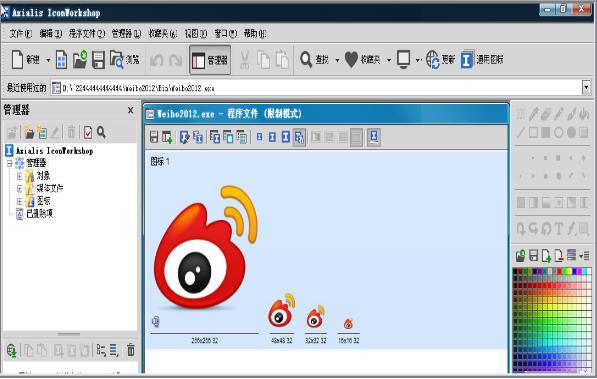Image resolution: width=597 pixels, height=379 pixels.
Task: Open dropdown arrow next to 收藏夹 heart
Action: [x=389, y=60]
